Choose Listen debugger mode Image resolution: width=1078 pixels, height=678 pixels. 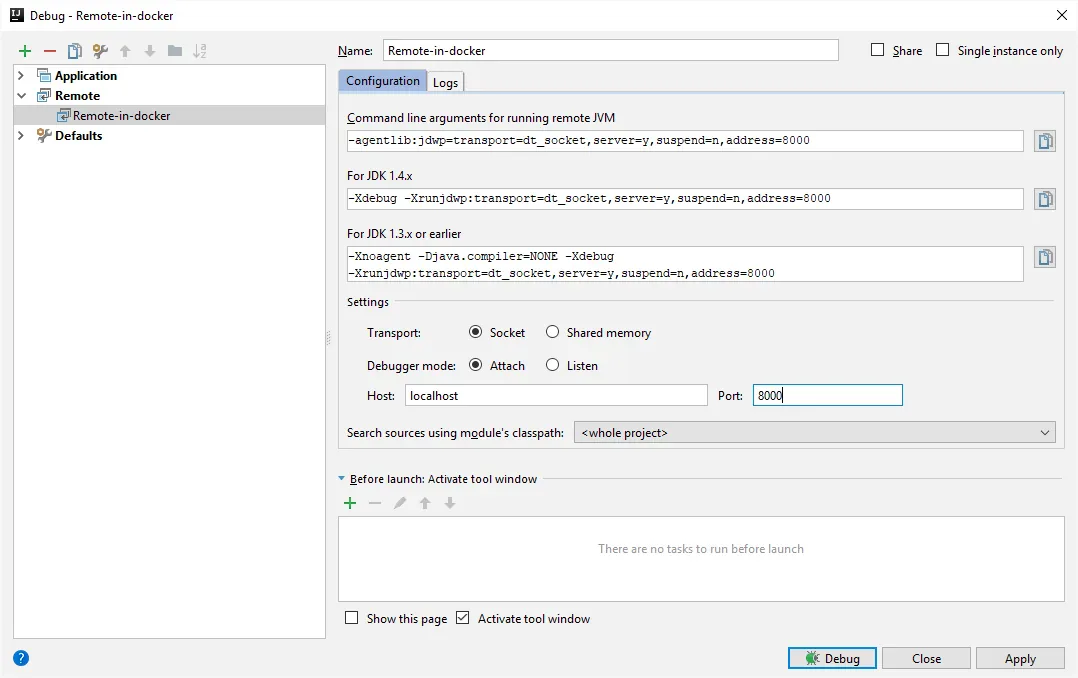[552, 365]
